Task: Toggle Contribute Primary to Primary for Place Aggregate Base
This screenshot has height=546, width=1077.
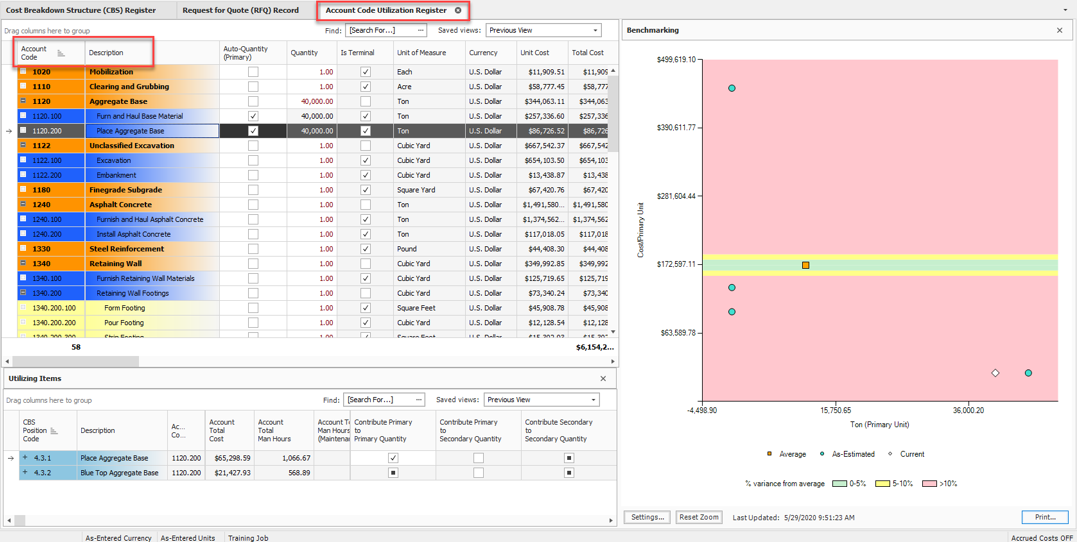Action: click(x=393, y=458)
